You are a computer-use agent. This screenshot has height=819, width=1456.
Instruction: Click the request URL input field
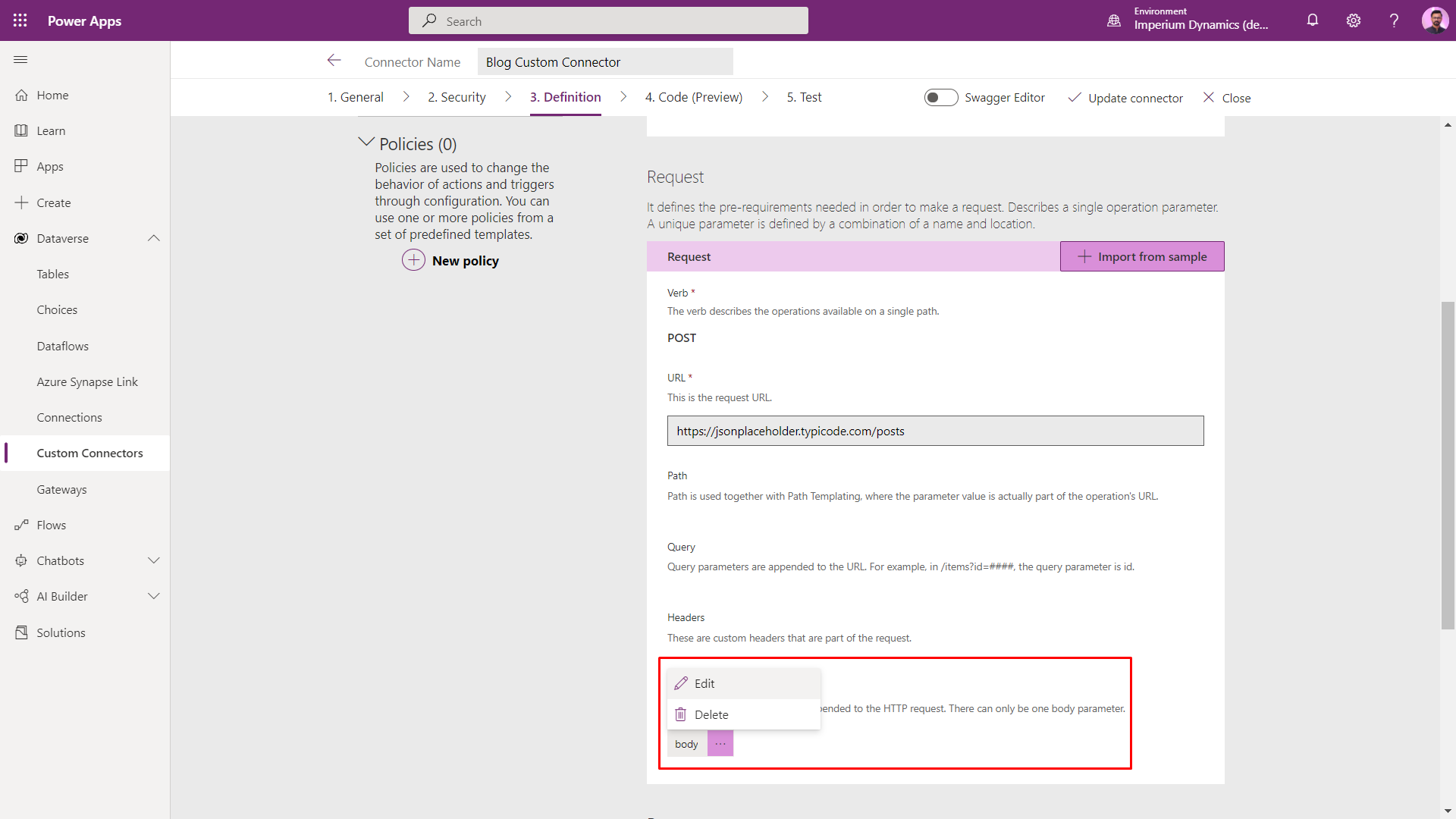point(935,431)
